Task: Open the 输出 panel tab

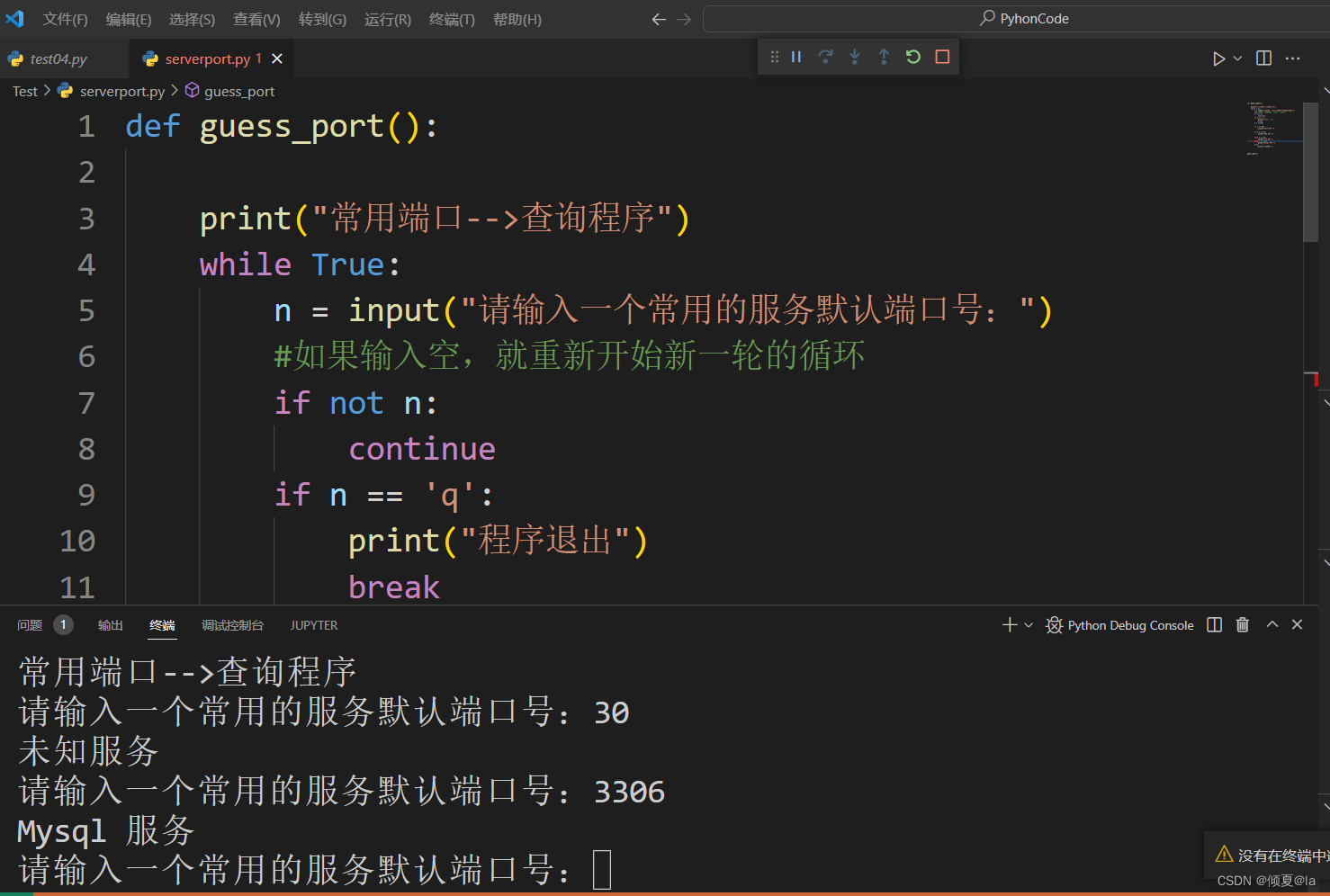Action: (x=111, y=625)
